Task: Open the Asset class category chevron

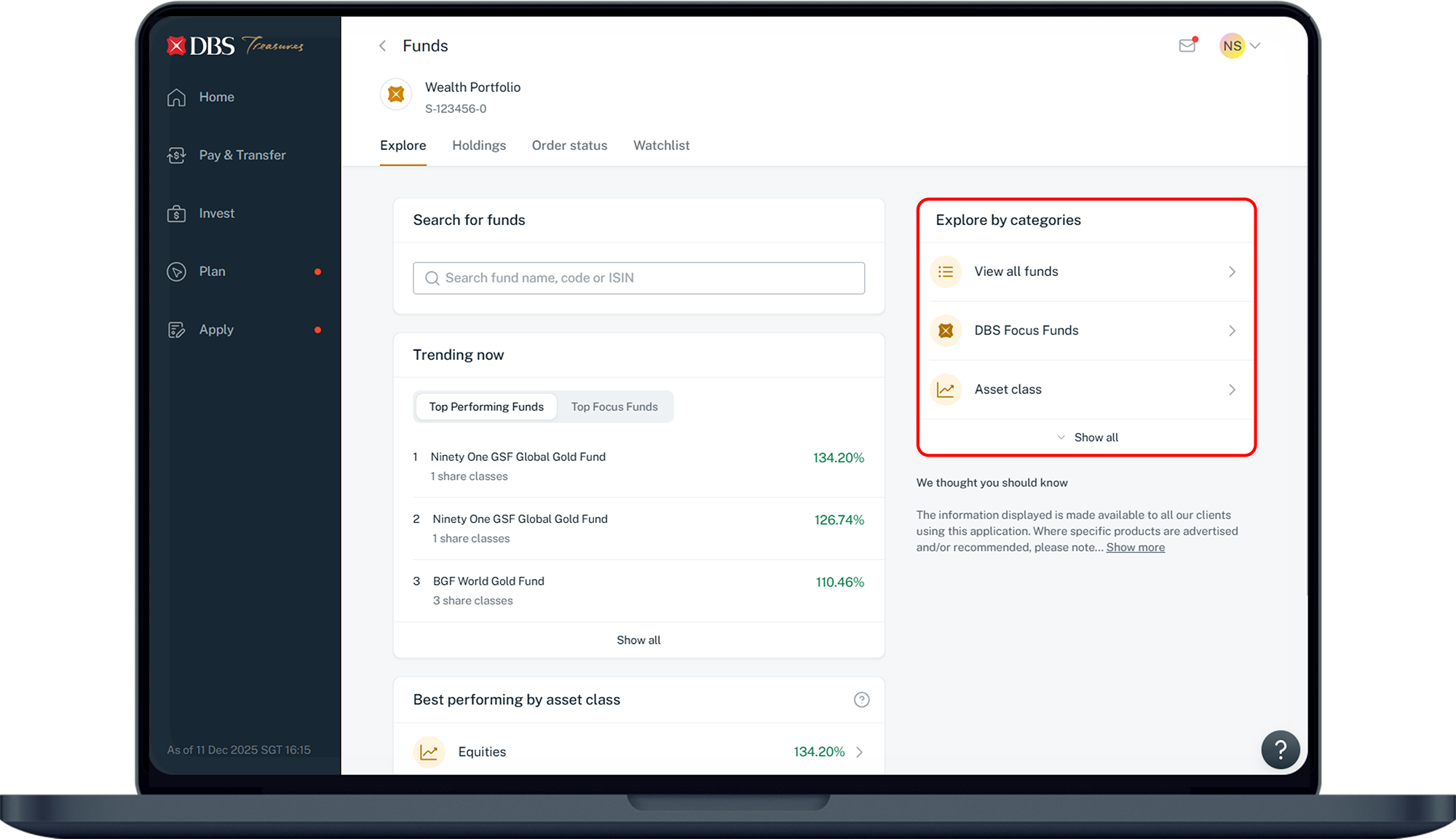Action: click(1232, 390)
